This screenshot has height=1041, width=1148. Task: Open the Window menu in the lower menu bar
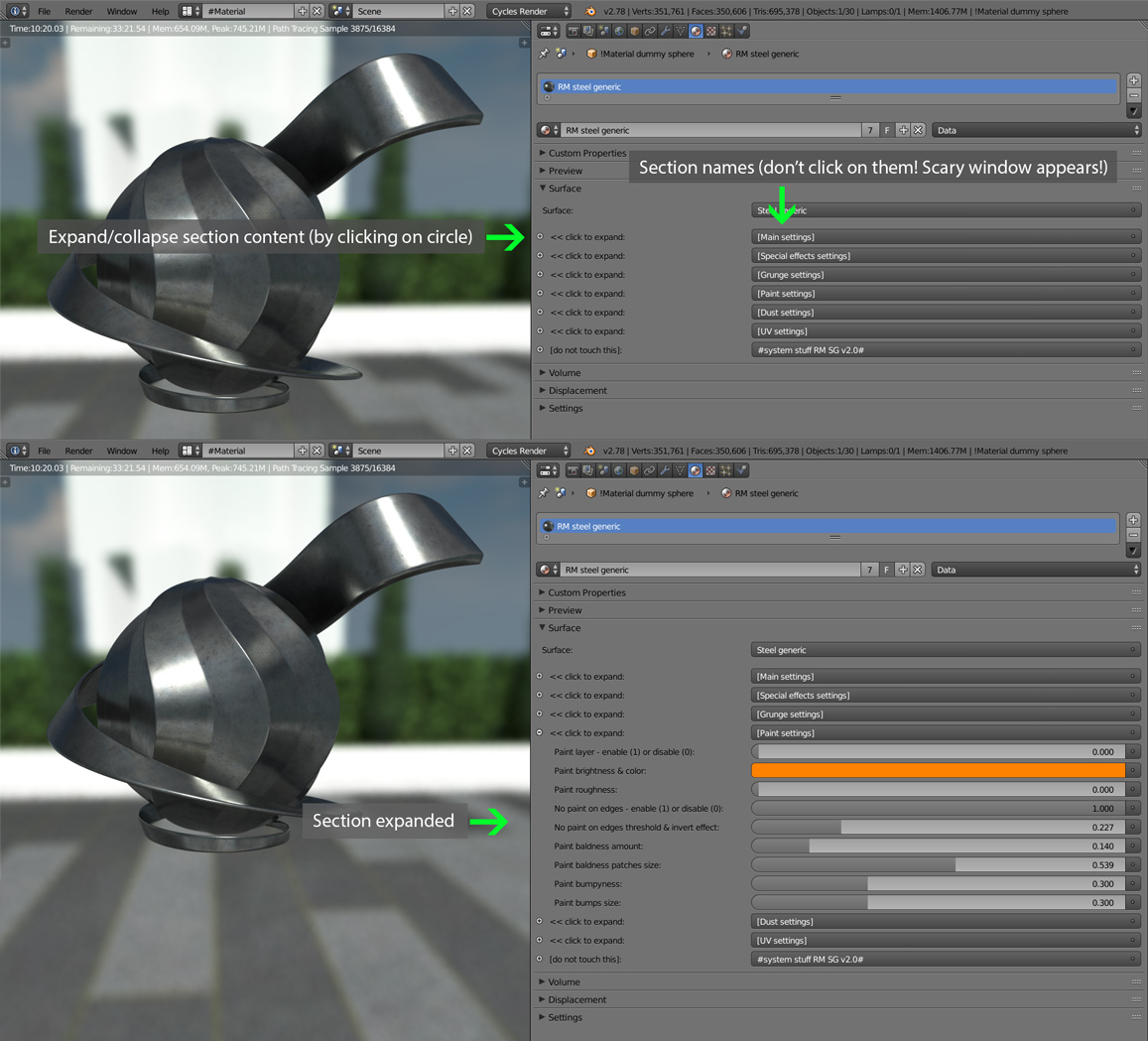point(121,451)
